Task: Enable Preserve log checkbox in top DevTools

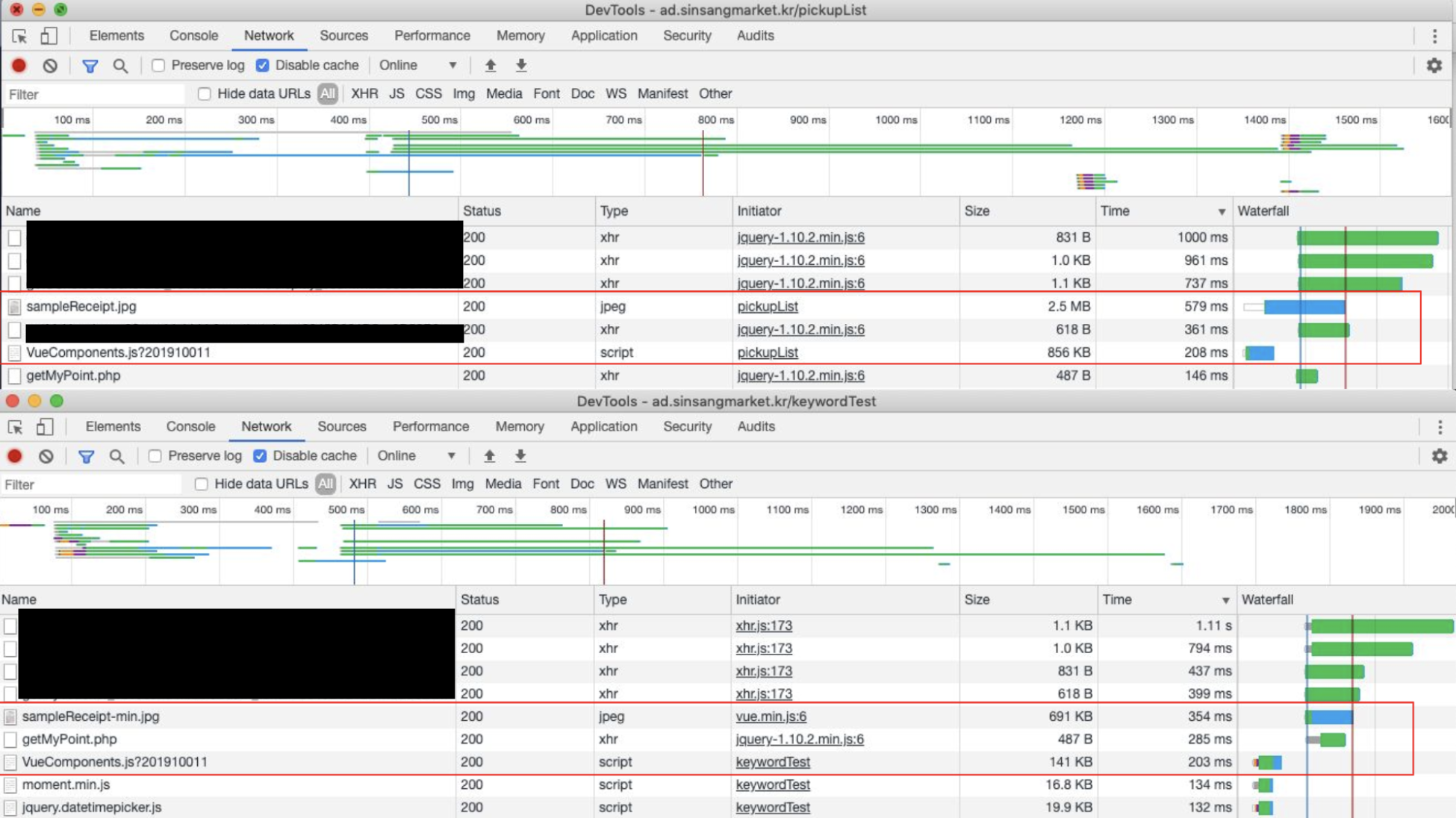Action: (x=158, y=66)
